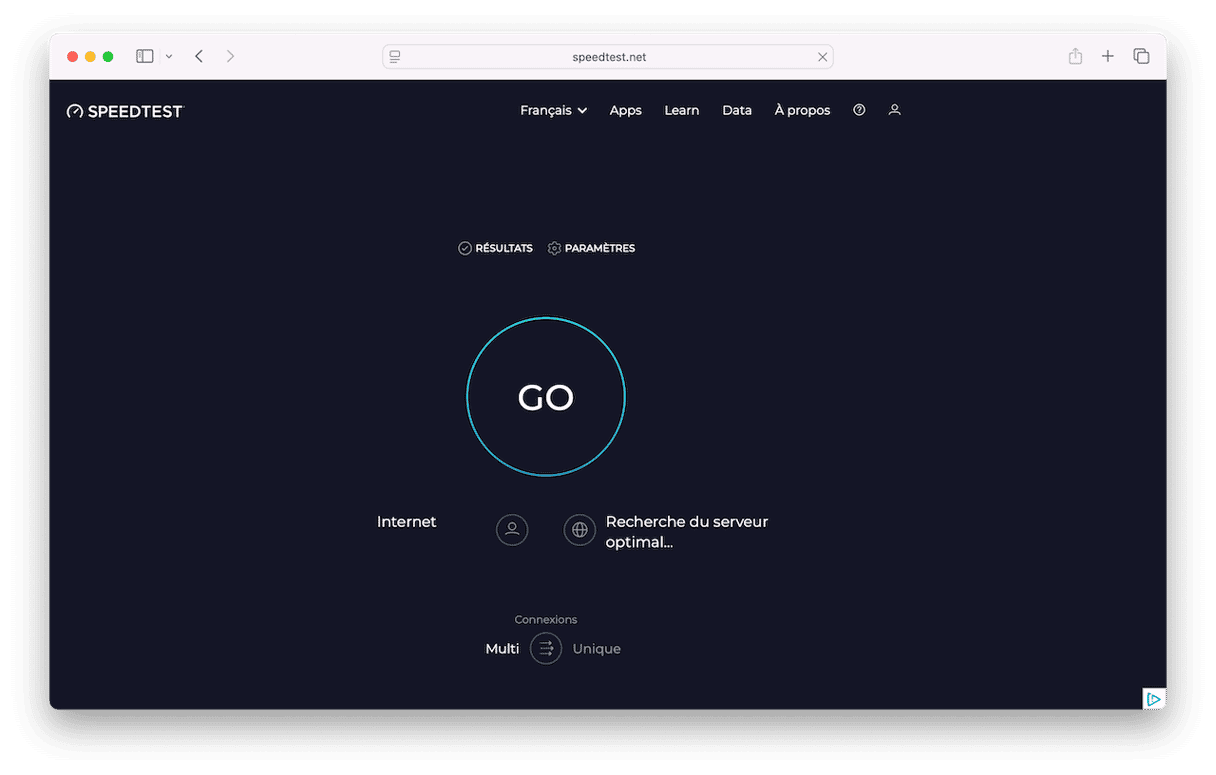Click the Internet provider label
This screenshot has height=775, width=1216.
(407, 522)
